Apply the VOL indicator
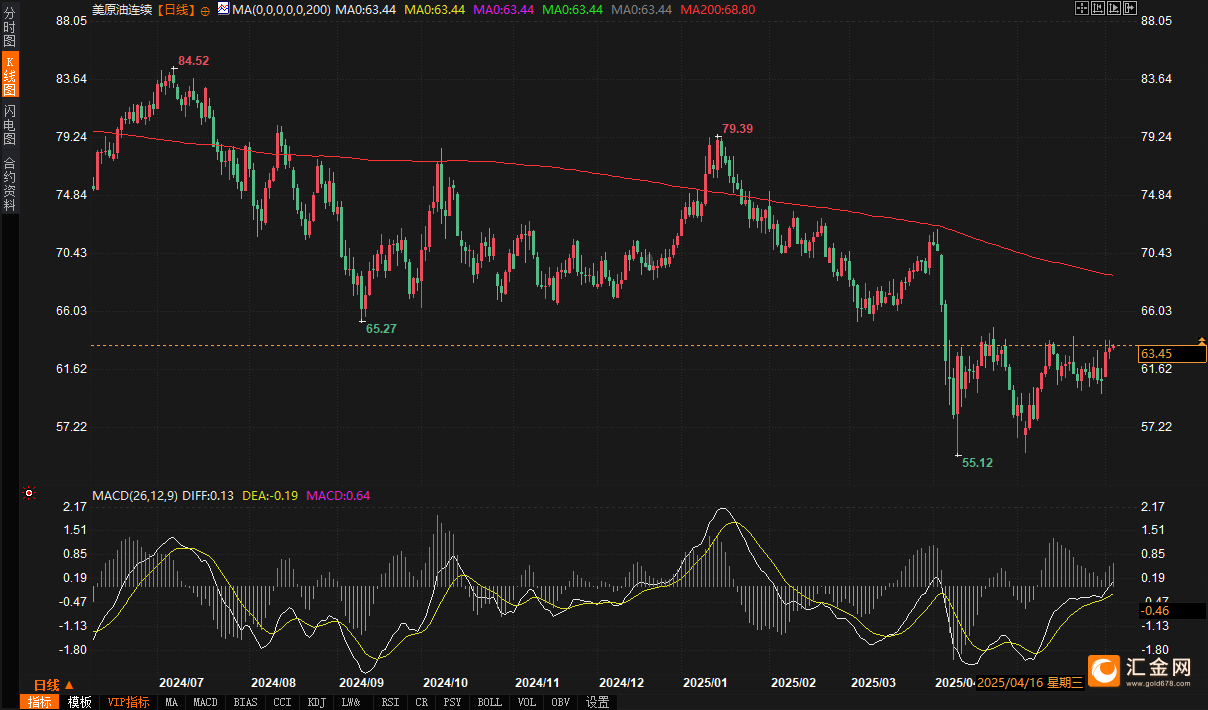Viewport: 1208px width, 710px height. 526,702
